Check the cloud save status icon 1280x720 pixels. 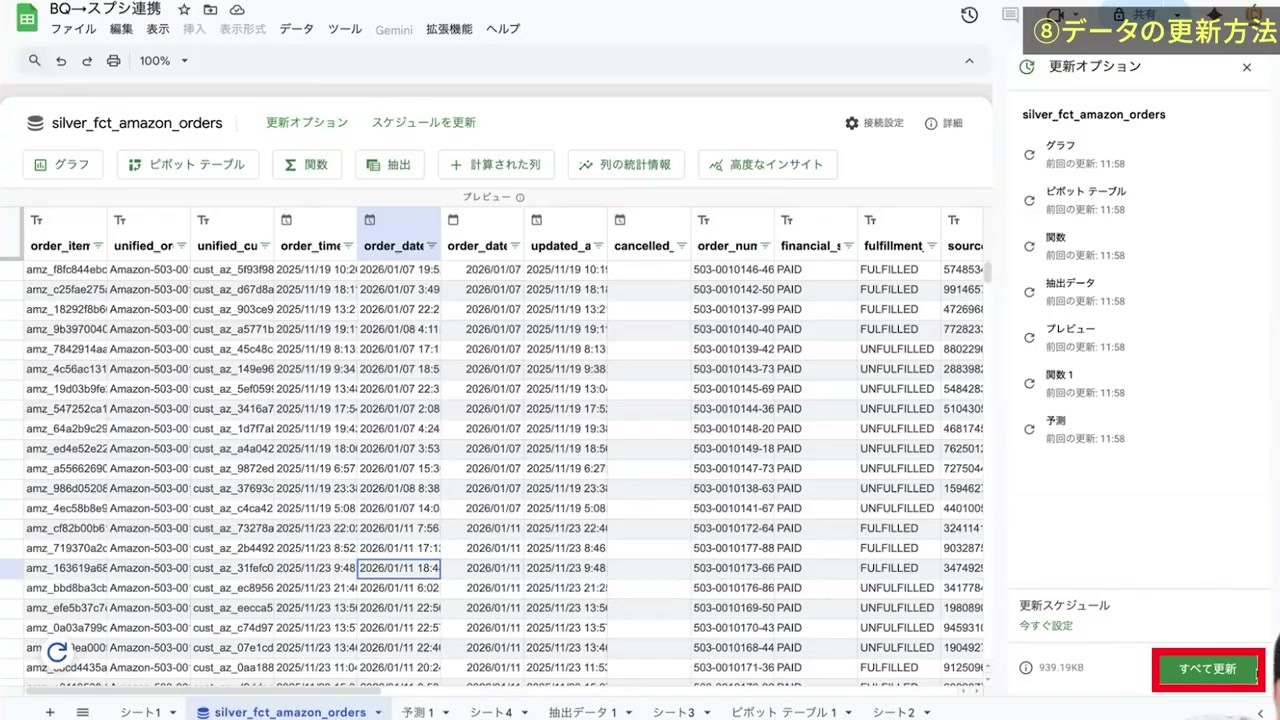237,10
